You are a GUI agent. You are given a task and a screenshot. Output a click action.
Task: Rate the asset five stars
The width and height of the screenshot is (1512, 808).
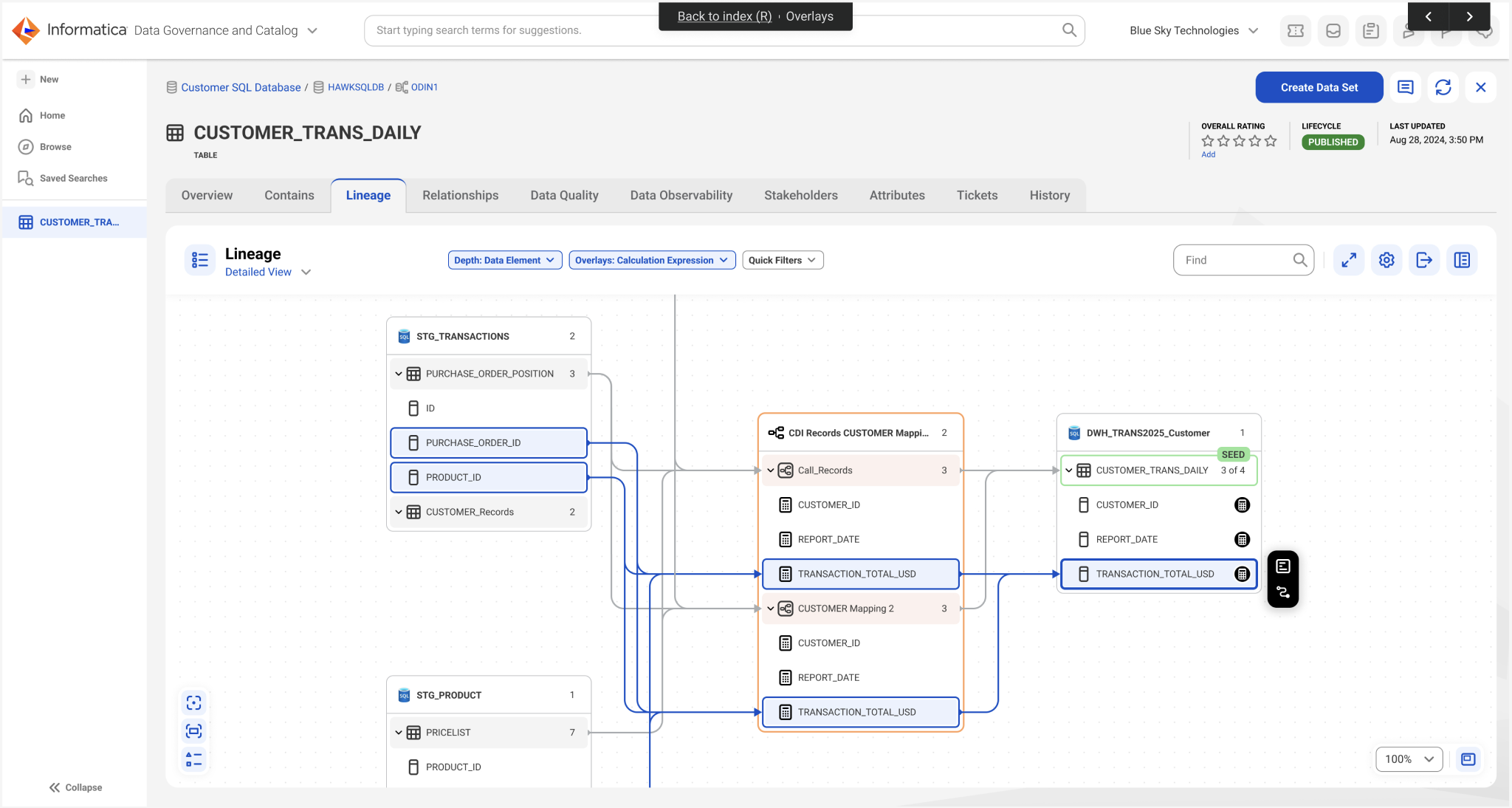coord(1271,141)
